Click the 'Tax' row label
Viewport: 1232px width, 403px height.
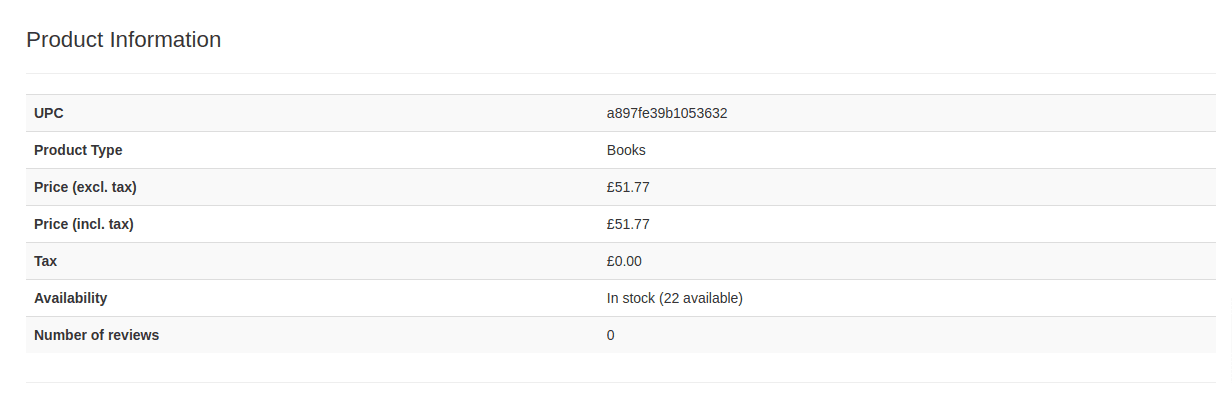46,261
